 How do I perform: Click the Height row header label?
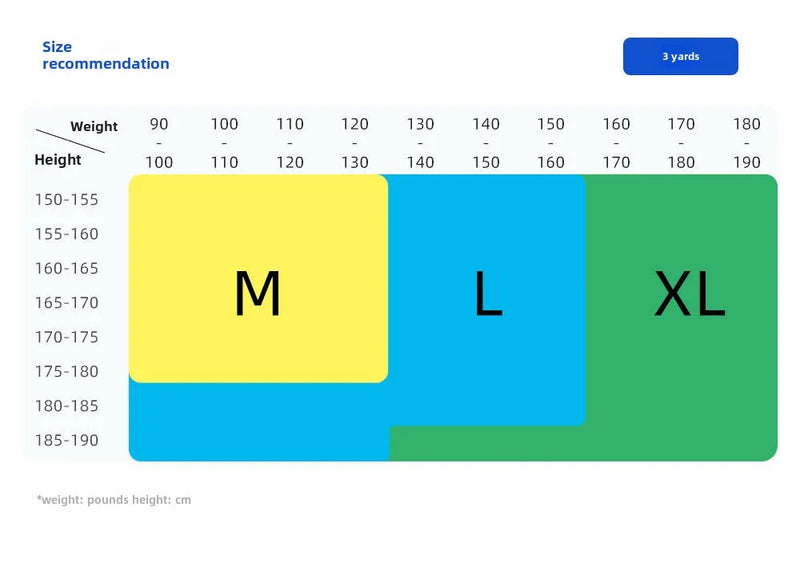coord(58,160)
